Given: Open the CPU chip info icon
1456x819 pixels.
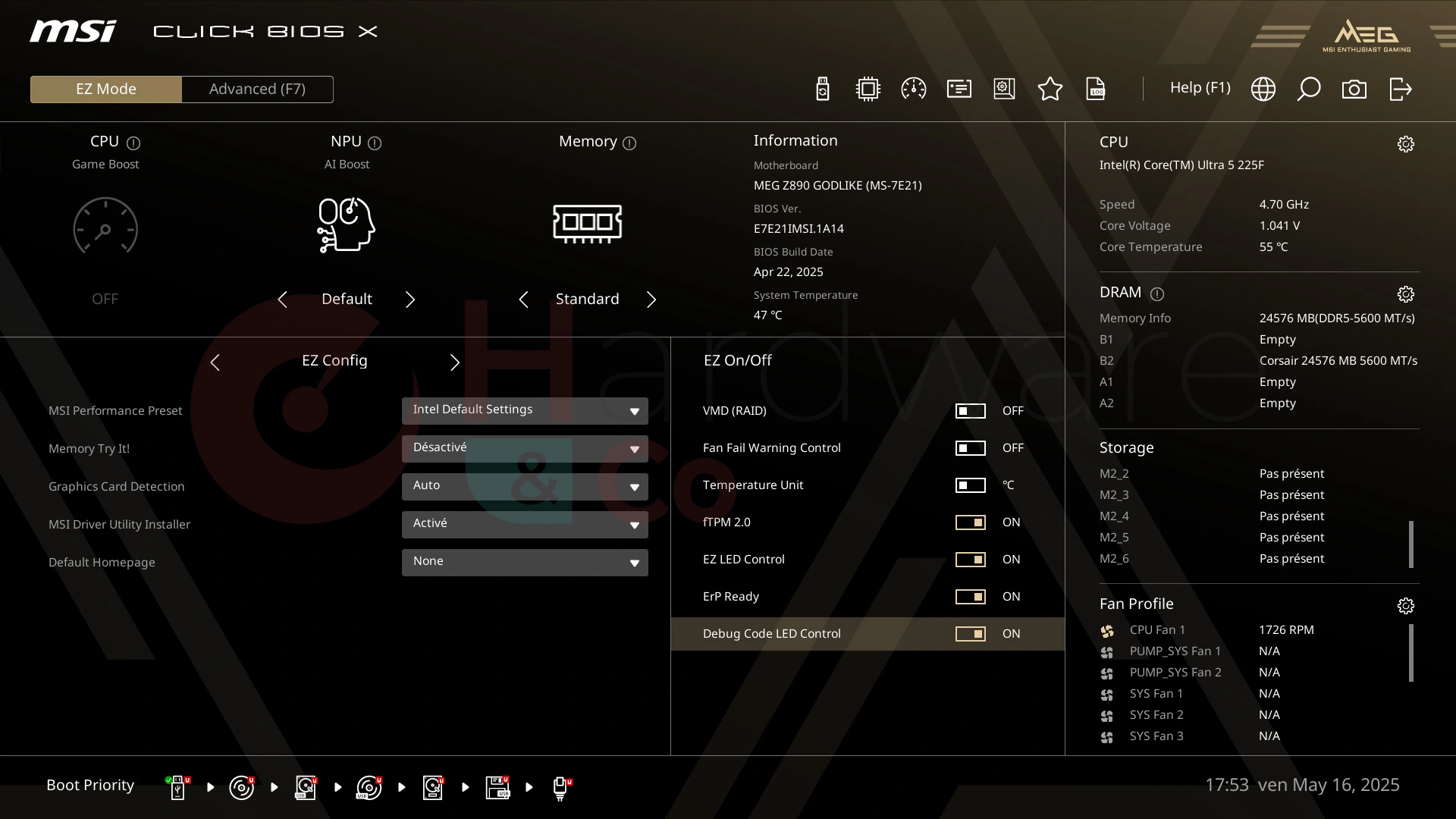Looking at the screenshot, I should pos(868,89).
